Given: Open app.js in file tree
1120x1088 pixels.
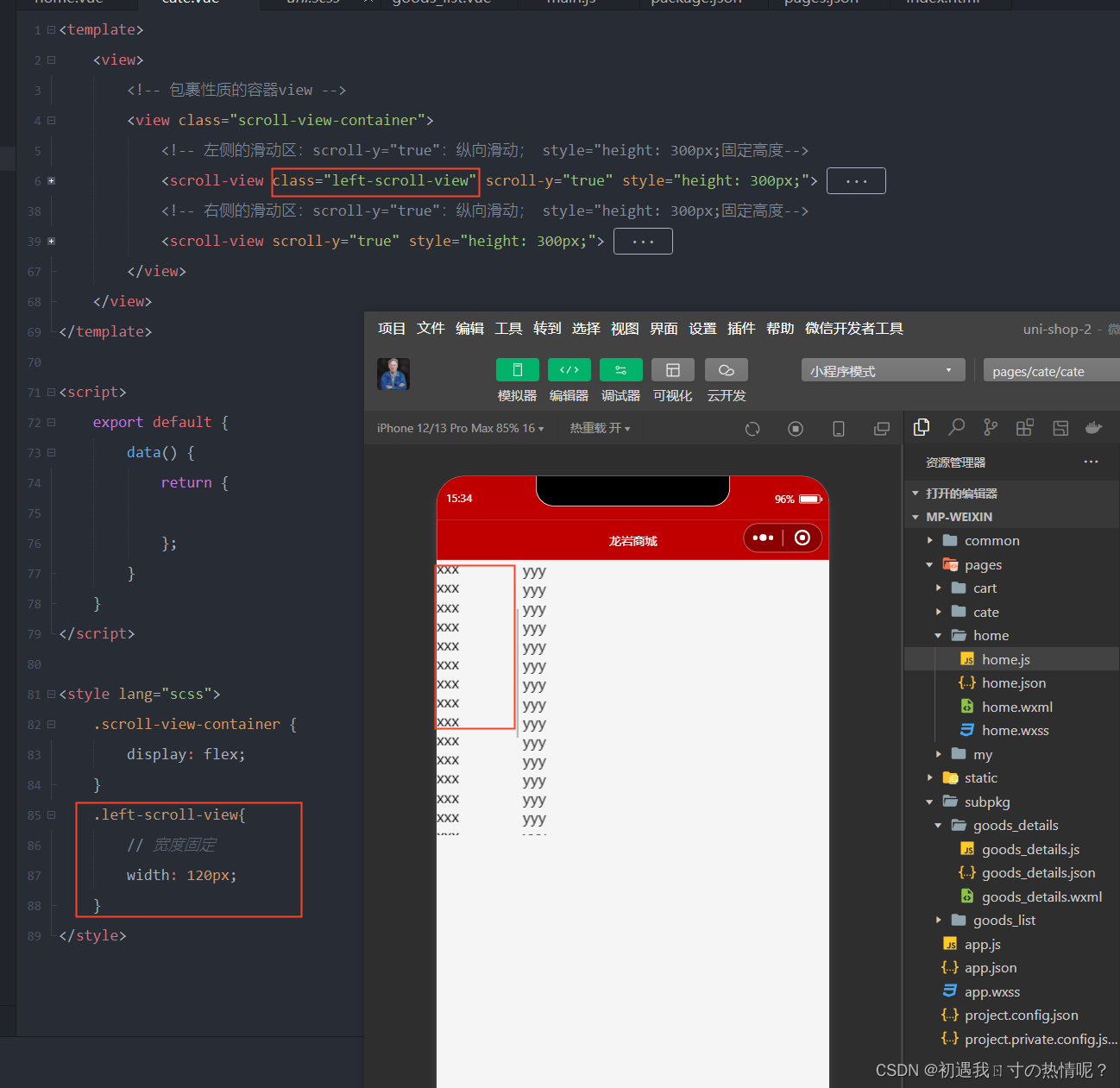Looking at the screenshot, I should click(1011, 944).
